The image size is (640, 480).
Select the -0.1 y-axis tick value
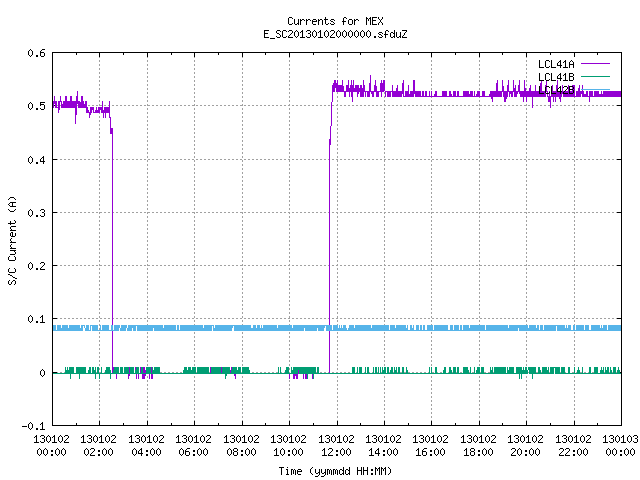(x=33, y=426)
